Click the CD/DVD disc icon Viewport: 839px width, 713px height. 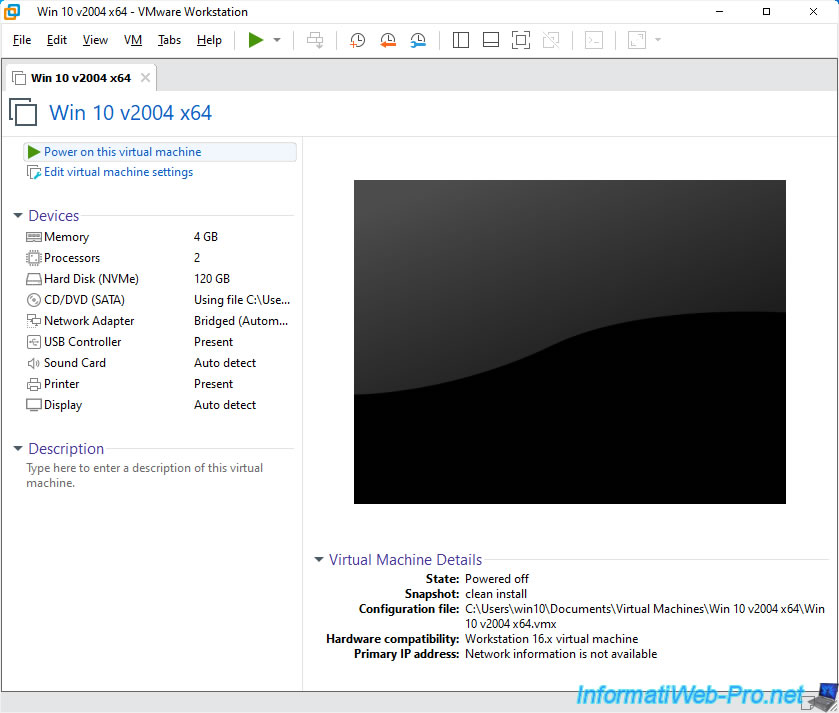point(34,300)
